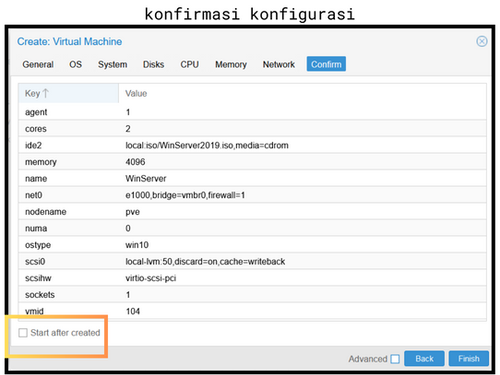
Task: Click the WinServer name value
Action: pyautogui.click(x=146, y=179)
